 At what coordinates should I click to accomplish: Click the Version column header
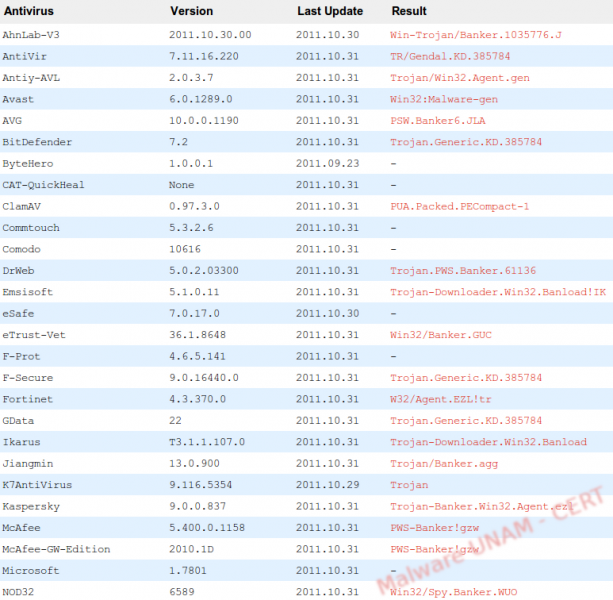click(x=191, y=11)
